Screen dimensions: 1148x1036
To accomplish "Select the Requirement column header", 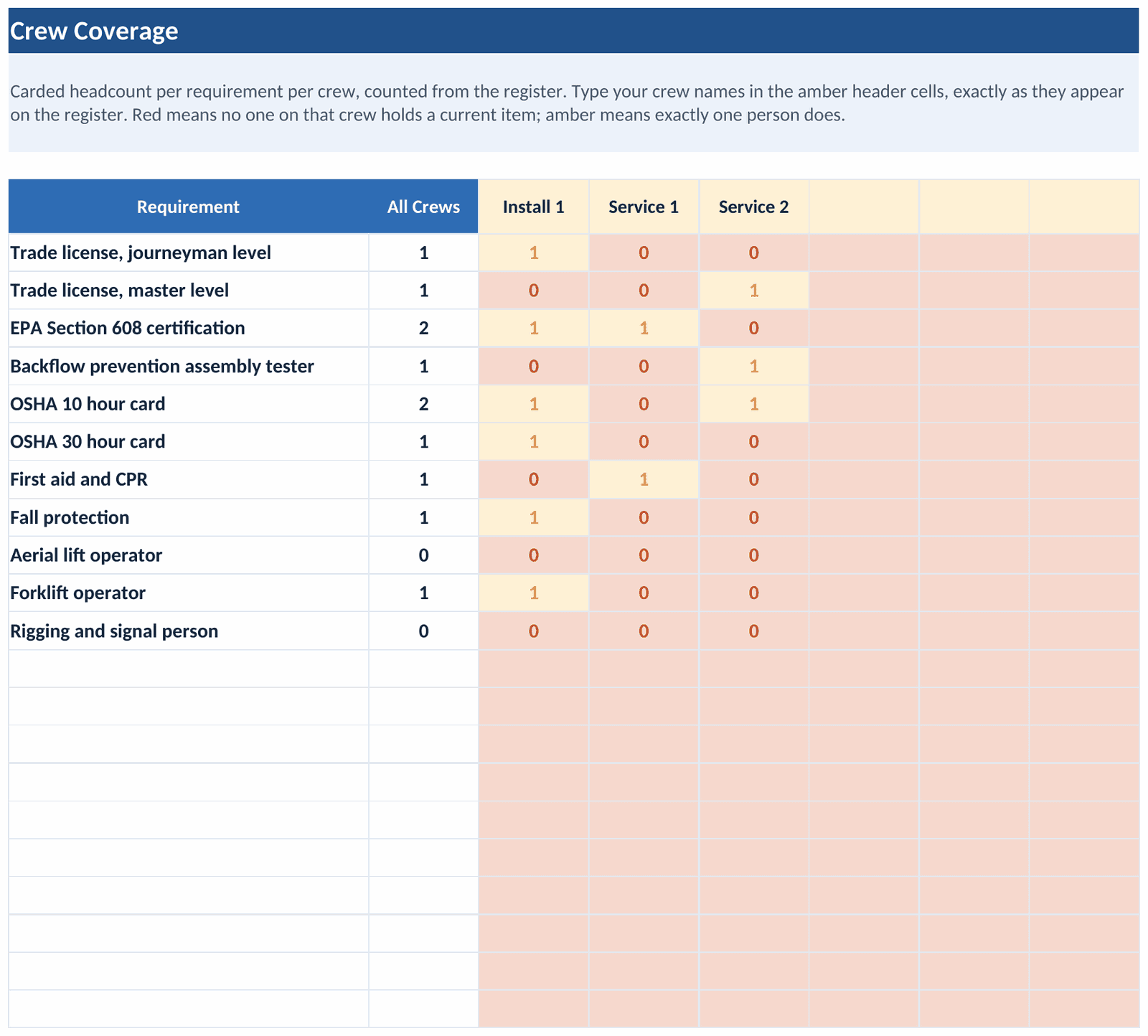I will tap(189, 207).
